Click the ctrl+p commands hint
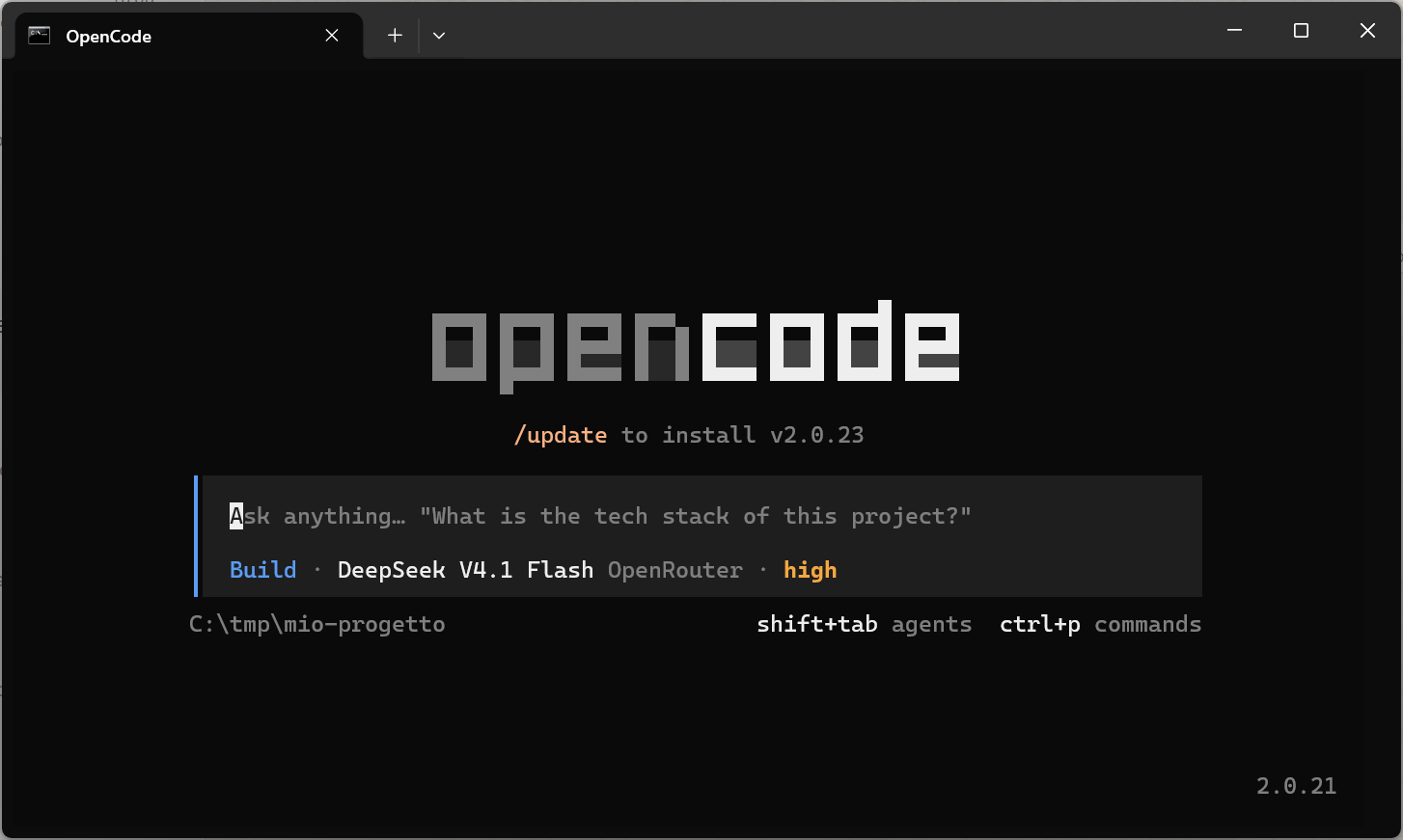This screenshot has height=840, width=1403. pos(1101,625)
